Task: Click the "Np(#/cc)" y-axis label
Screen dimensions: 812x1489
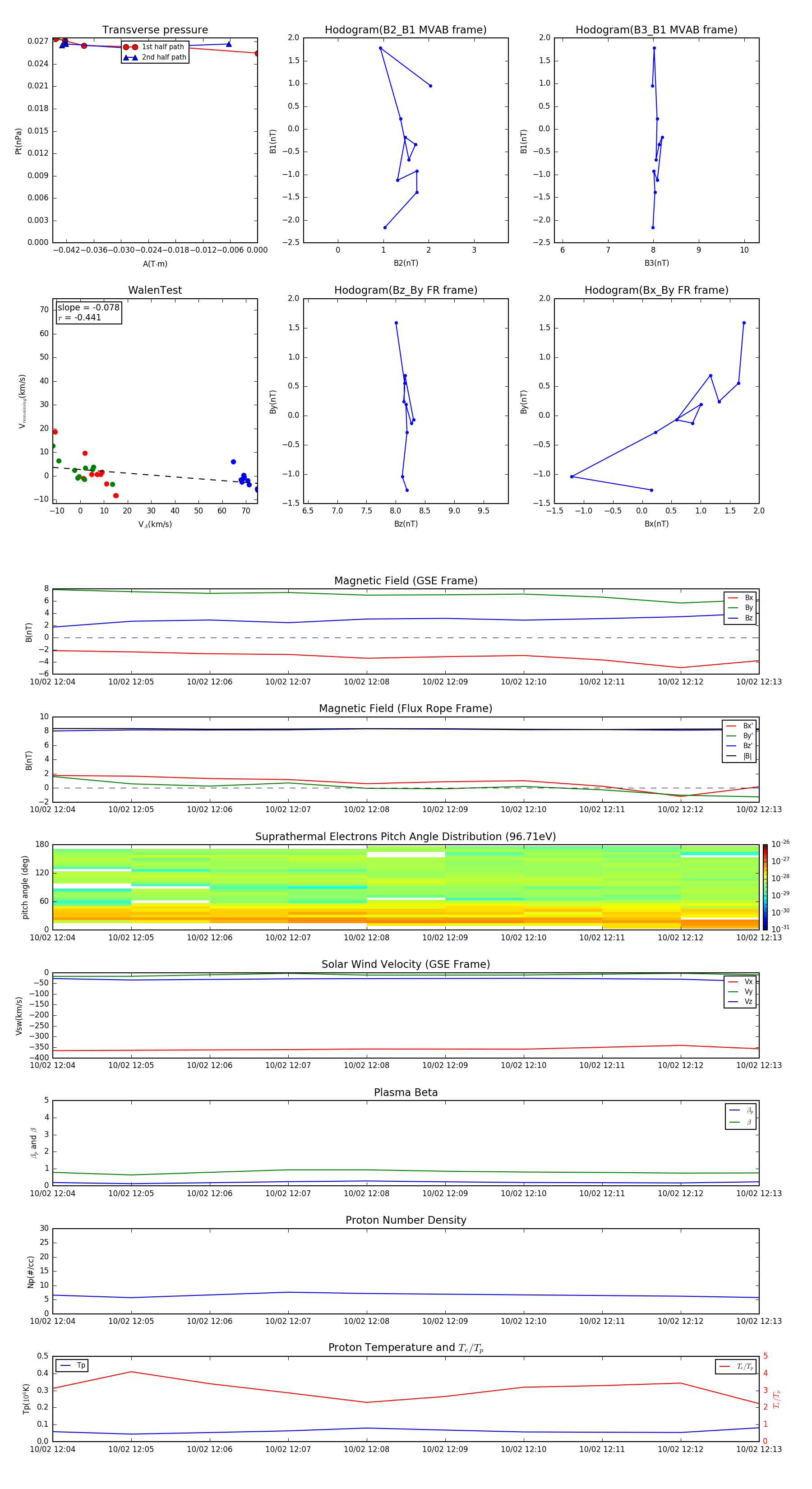Action: [x=31, y=1272]
